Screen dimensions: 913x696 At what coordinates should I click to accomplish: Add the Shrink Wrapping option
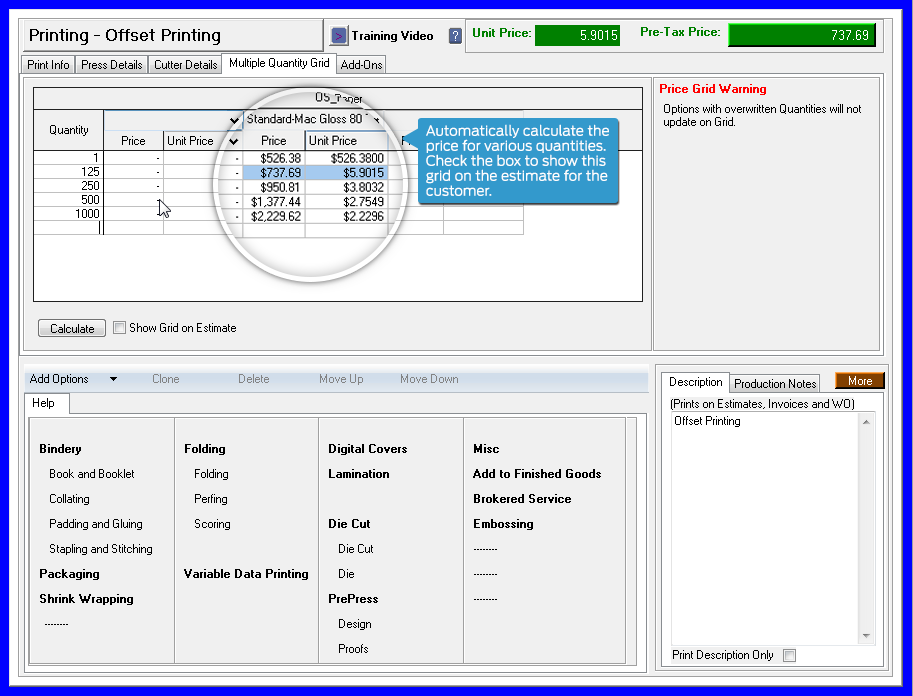pyautogui.click(x=86, y=599)
